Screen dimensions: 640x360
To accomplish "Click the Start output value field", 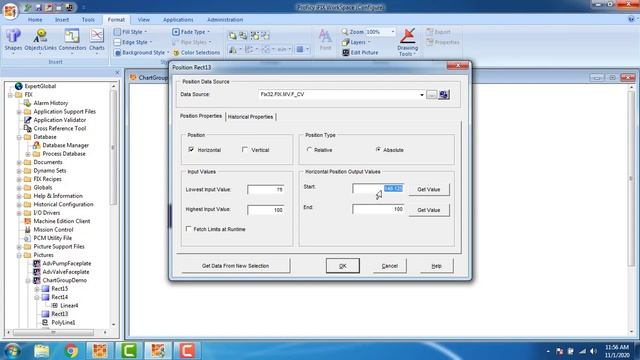I will [378, 188].
